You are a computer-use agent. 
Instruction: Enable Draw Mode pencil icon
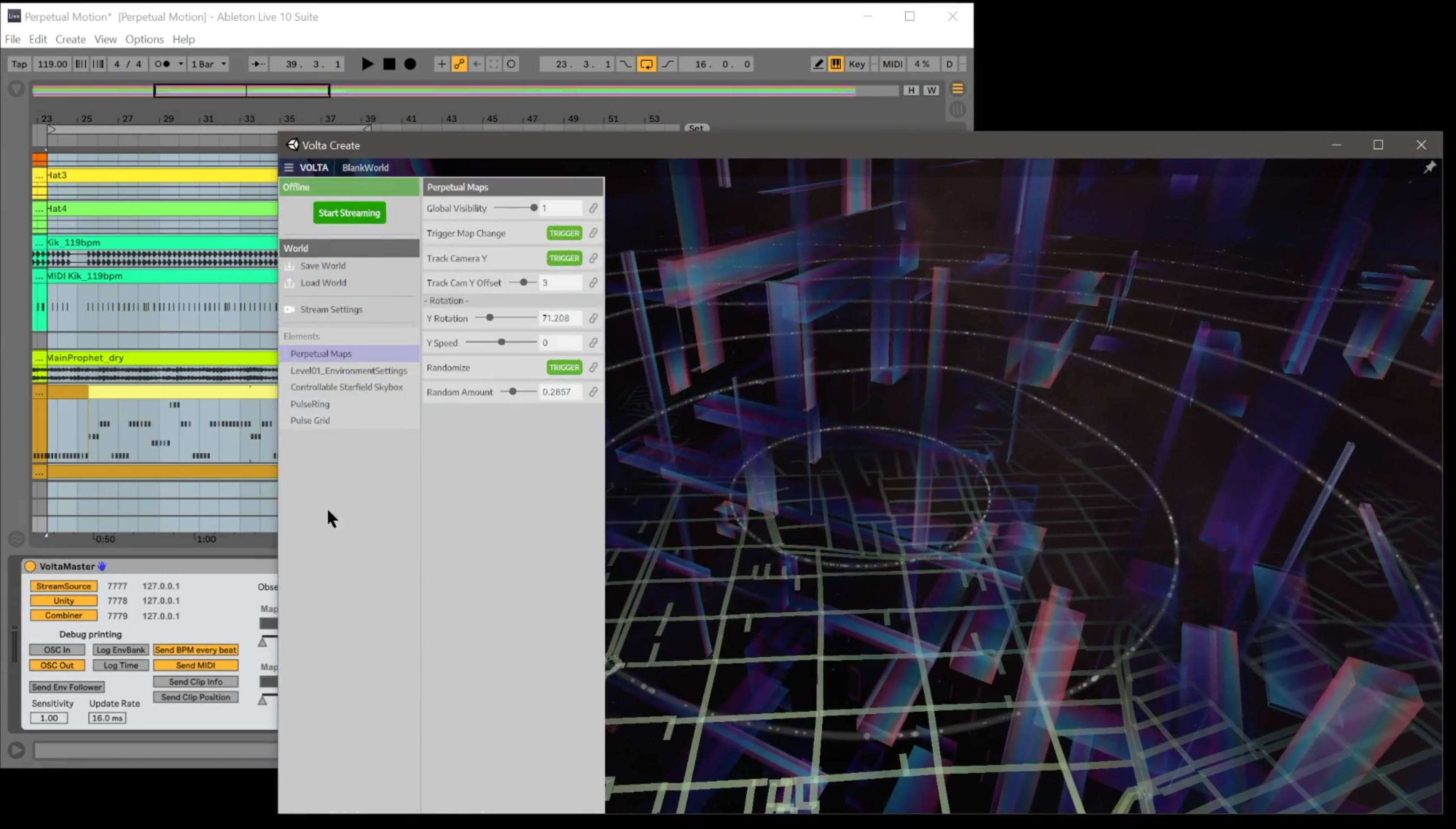point(818,64)
